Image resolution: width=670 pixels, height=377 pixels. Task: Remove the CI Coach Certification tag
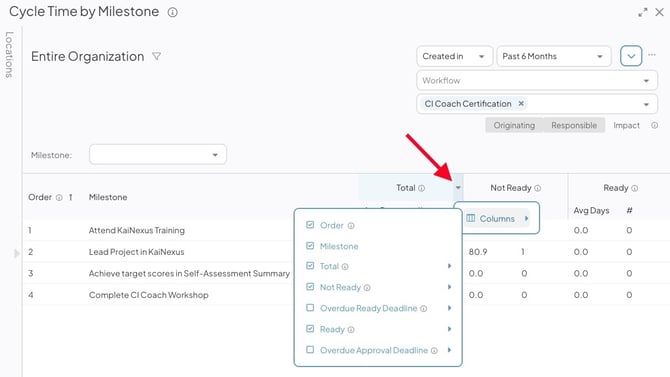(521, 103)
